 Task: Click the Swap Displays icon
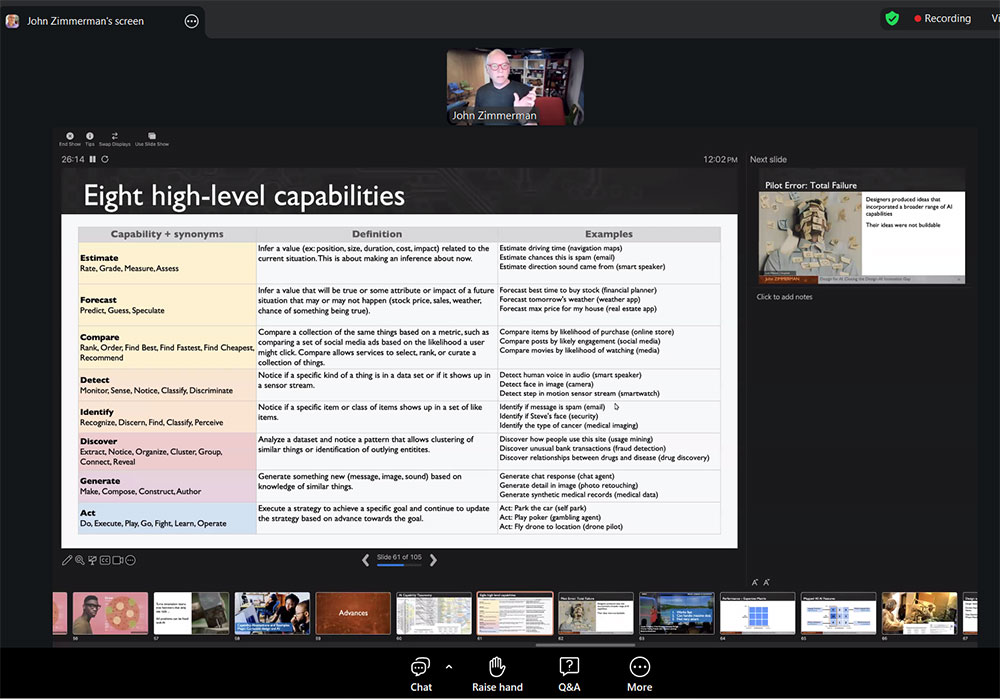pyautogui.click(x=115, y=136)
